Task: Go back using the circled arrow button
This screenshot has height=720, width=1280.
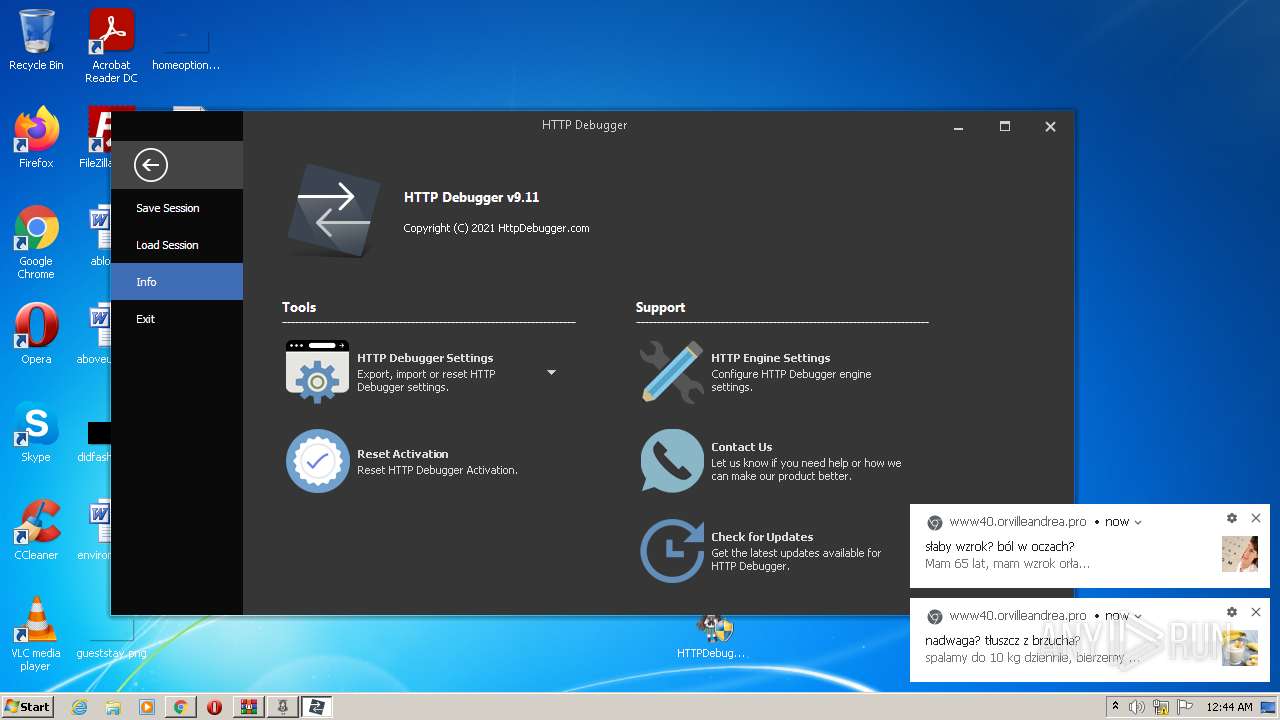Action: [151, 165]
